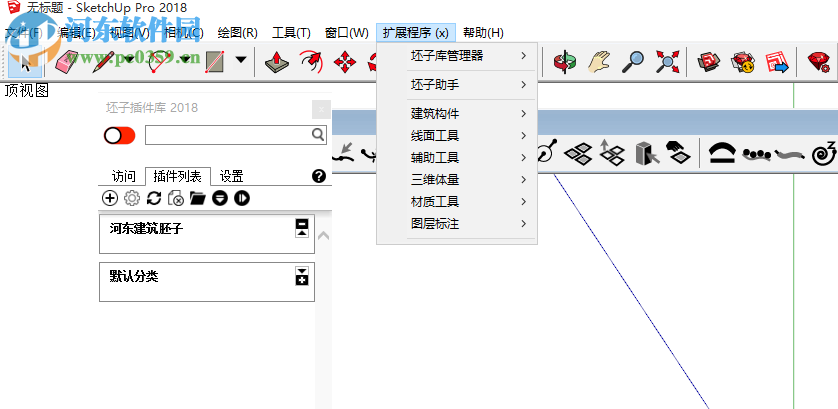Switch to the 插件列表 tab

(x=177, y=176)
